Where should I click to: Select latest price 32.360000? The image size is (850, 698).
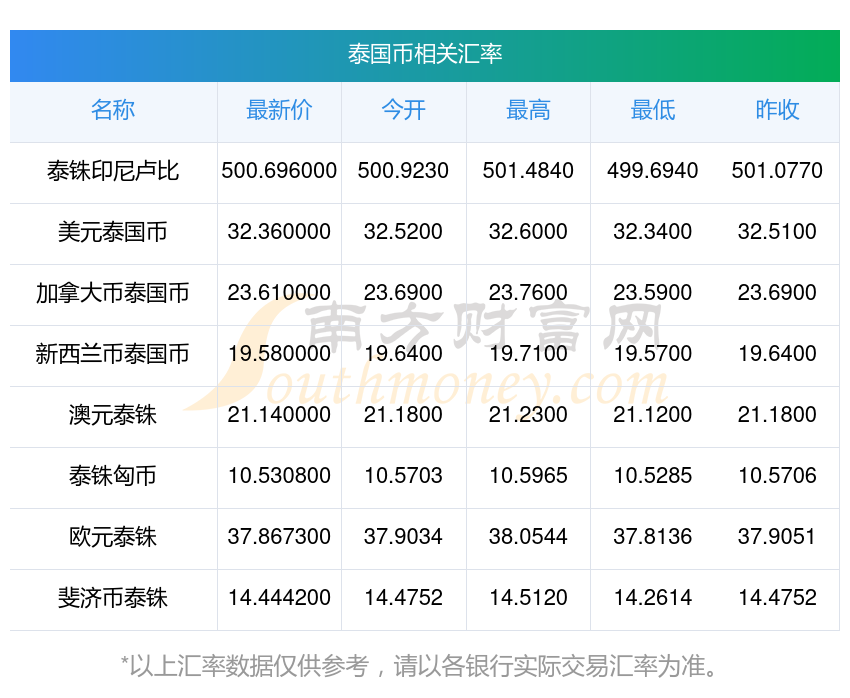[x=279, y=231]
